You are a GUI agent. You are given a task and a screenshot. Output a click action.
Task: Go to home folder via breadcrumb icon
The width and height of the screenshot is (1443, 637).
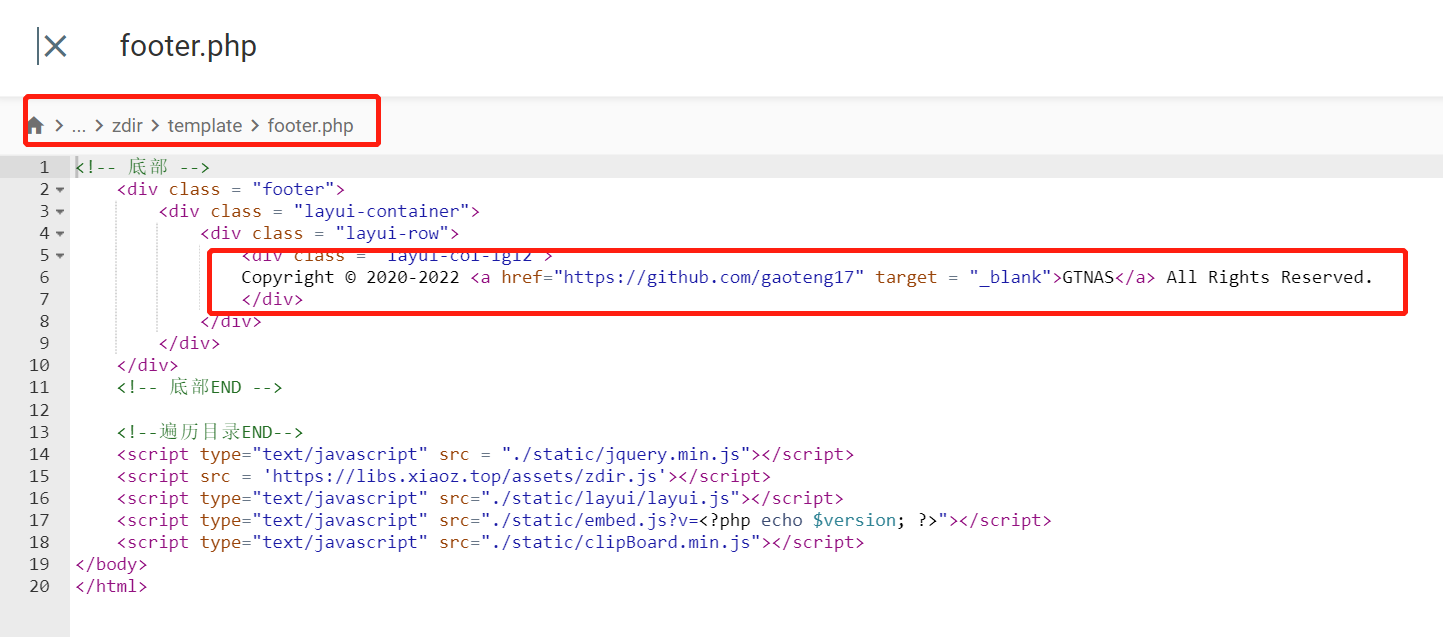tap(35, 126)
